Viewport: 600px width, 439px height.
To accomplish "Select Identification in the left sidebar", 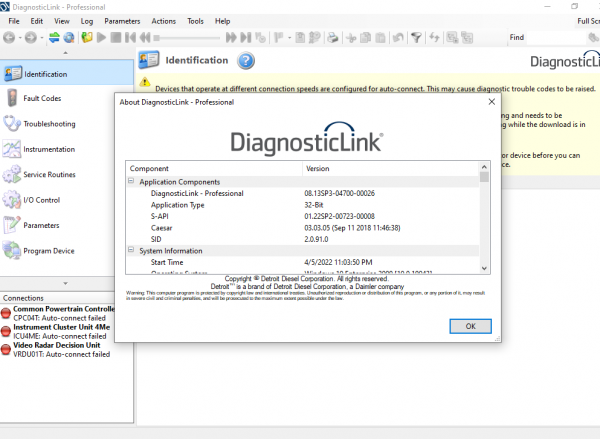I will pos(67,73).
